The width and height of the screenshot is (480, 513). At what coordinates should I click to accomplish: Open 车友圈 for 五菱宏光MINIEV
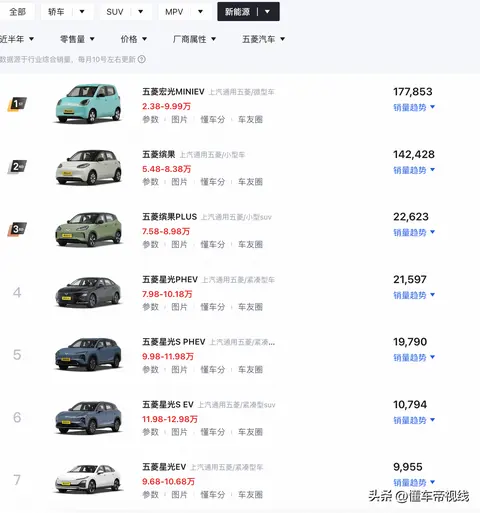(250, 119)
